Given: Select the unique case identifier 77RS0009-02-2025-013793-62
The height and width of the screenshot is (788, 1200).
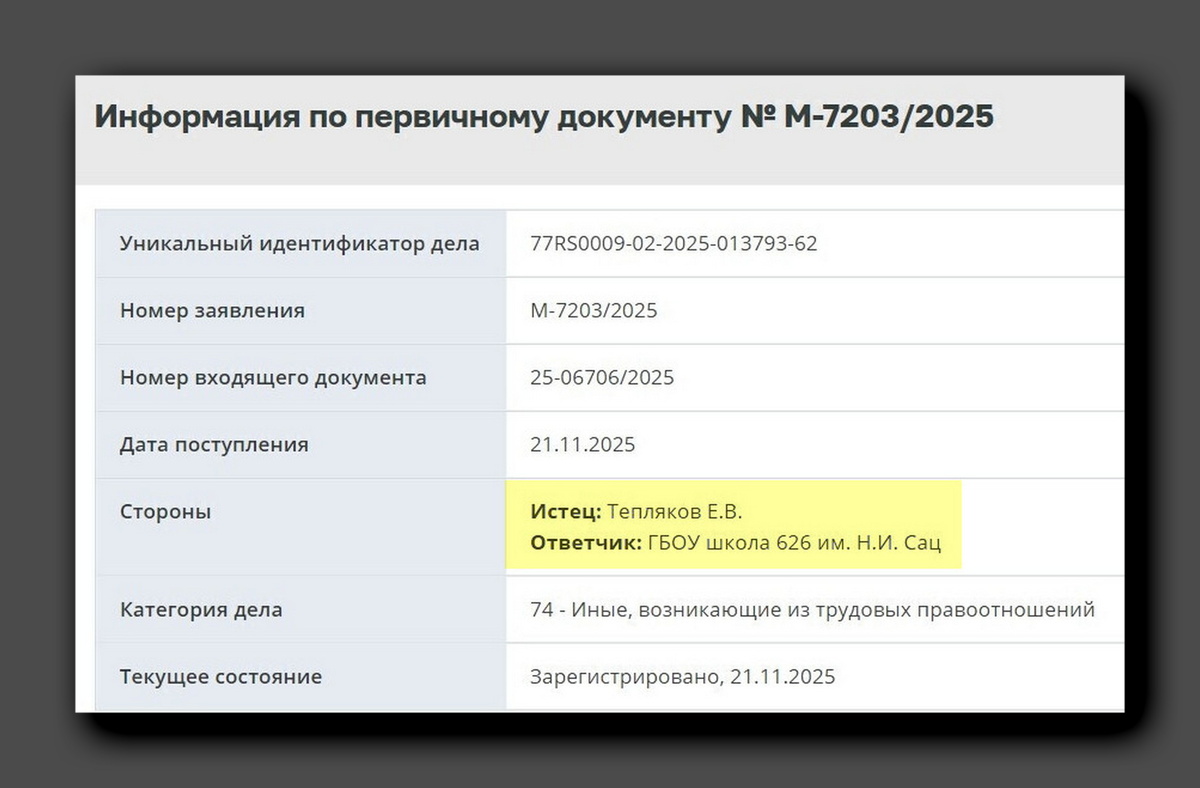Looking at the screenshot, I should click(x=674, y=243).
